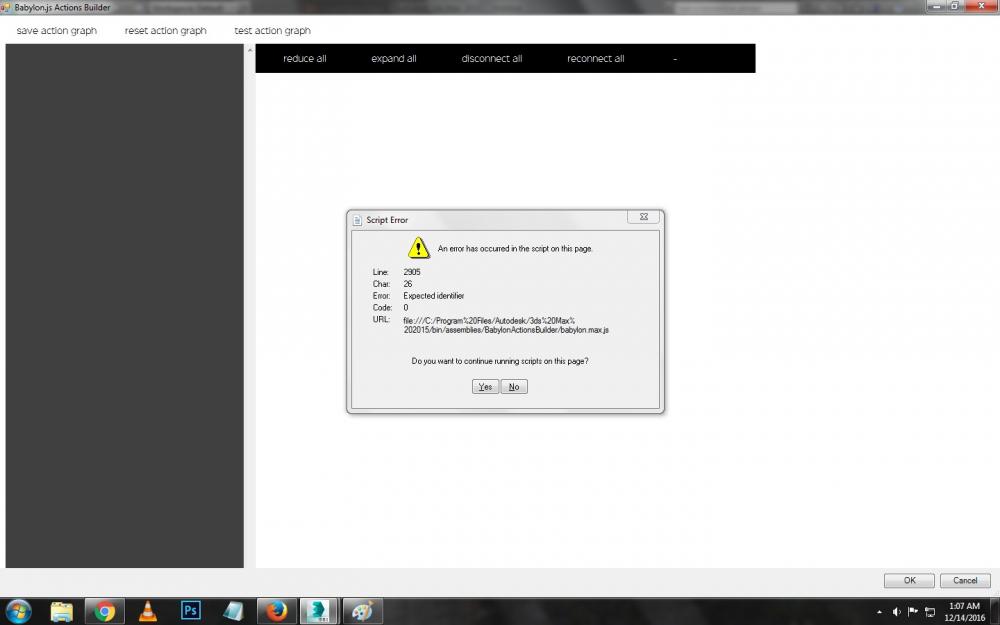Choose save action graph

[x=57, y=31]
